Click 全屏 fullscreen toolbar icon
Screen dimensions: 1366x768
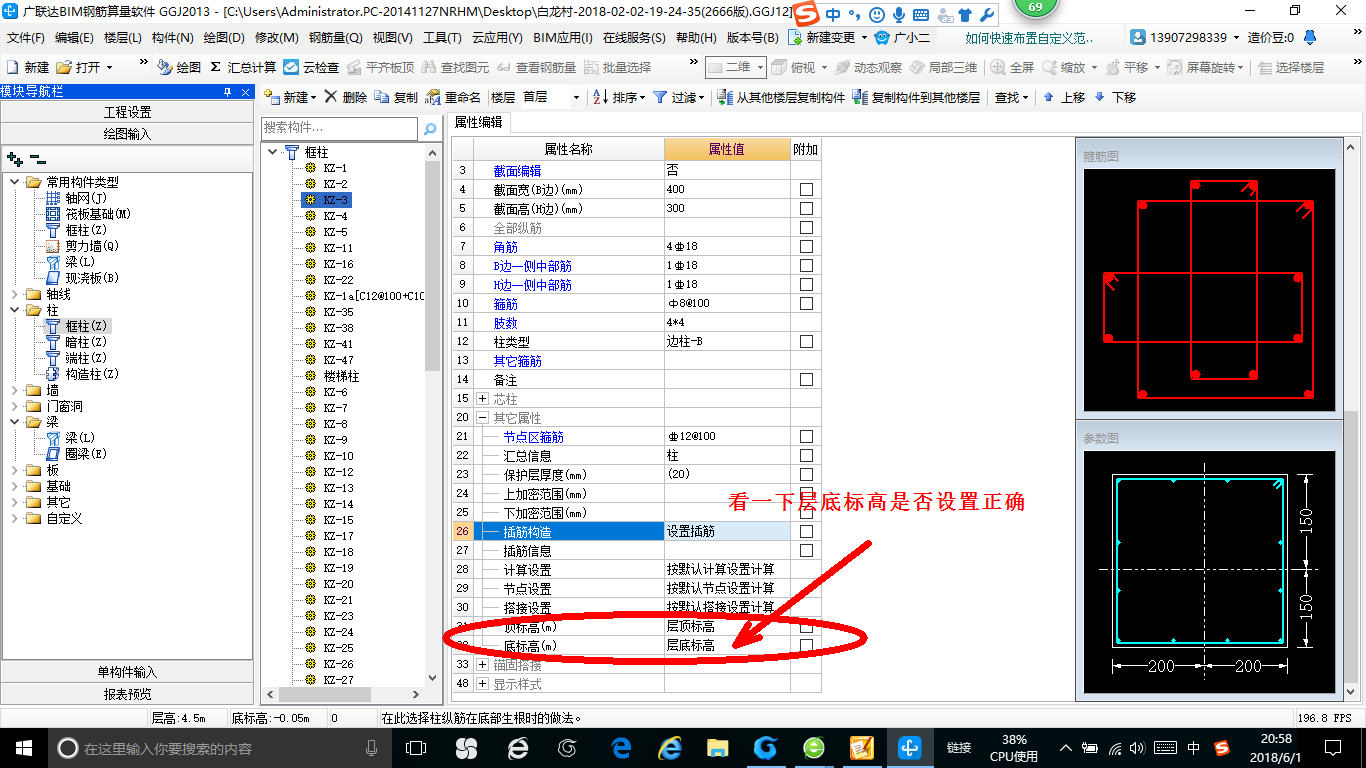tap(997, 67)
